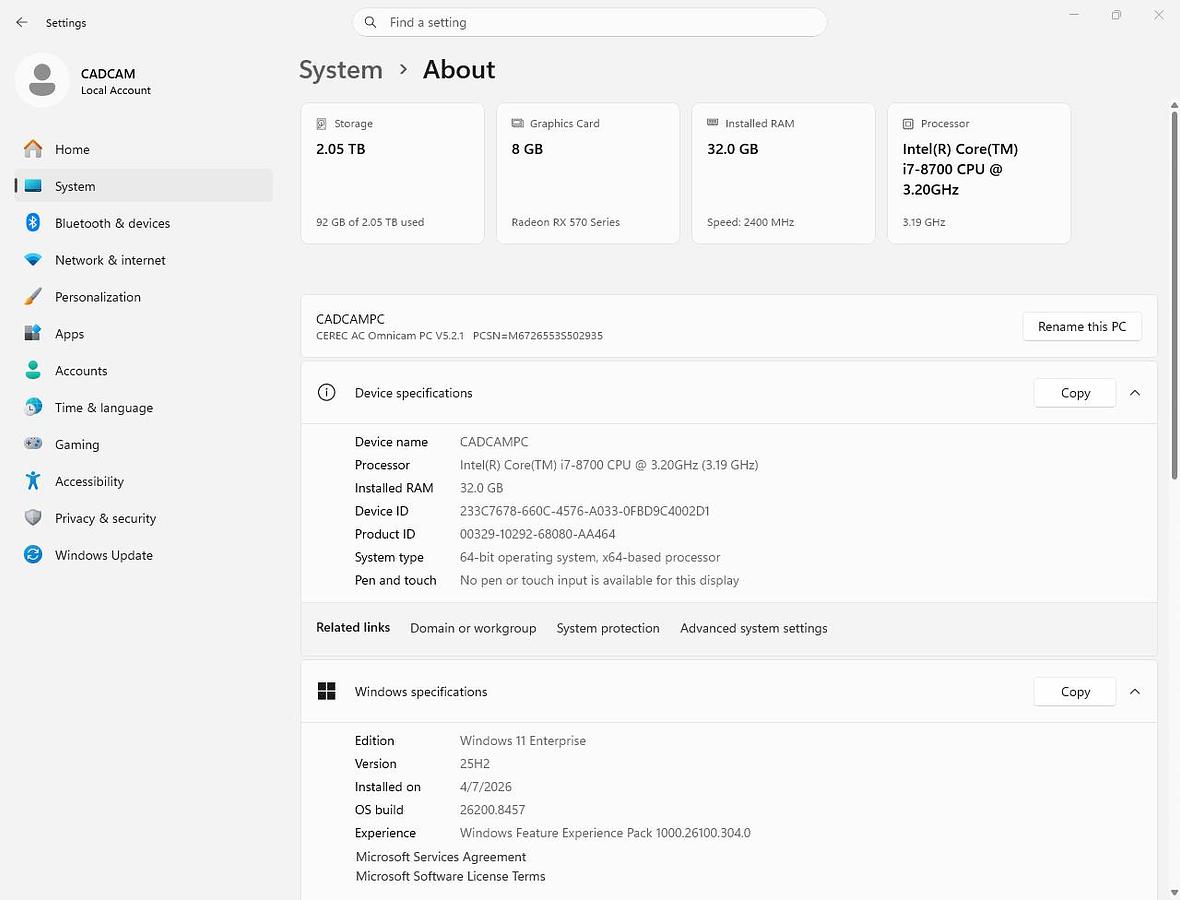1180x900 pixels.
Task: Click the System monitor icon
Action: point(32,186)
